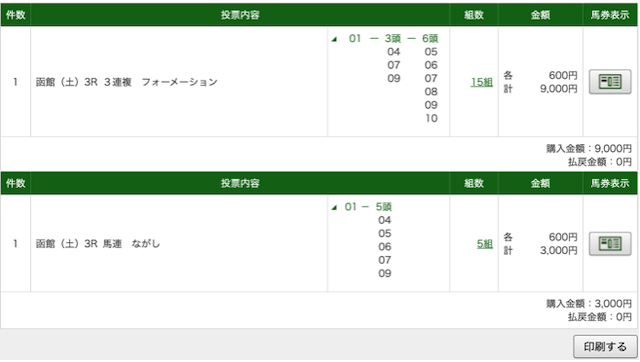The image size is (640, 362).
Task: Click the 購入金額：3,000円 summary text
Action: [x=589, y=304]
